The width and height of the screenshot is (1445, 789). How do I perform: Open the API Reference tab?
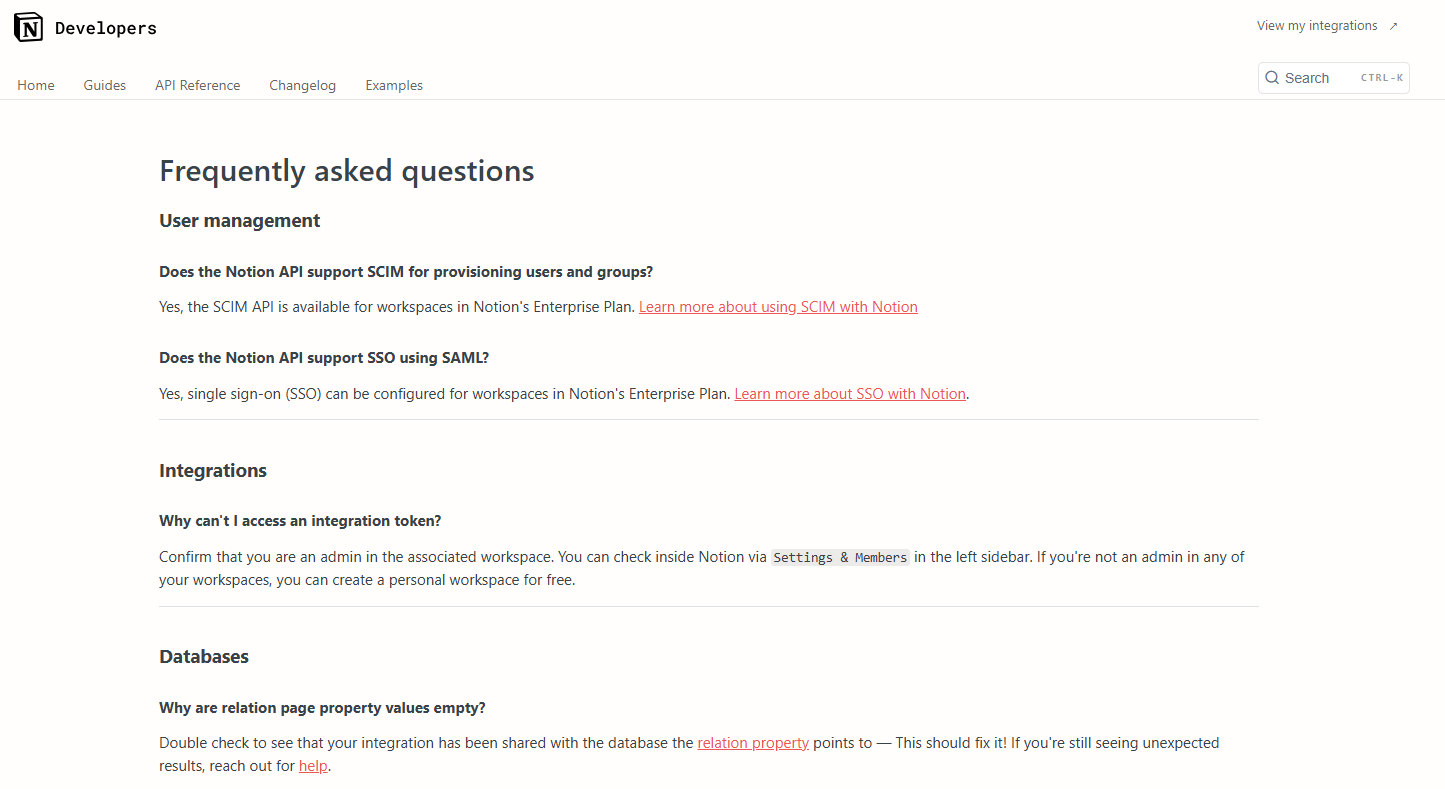tap(198, 86)
